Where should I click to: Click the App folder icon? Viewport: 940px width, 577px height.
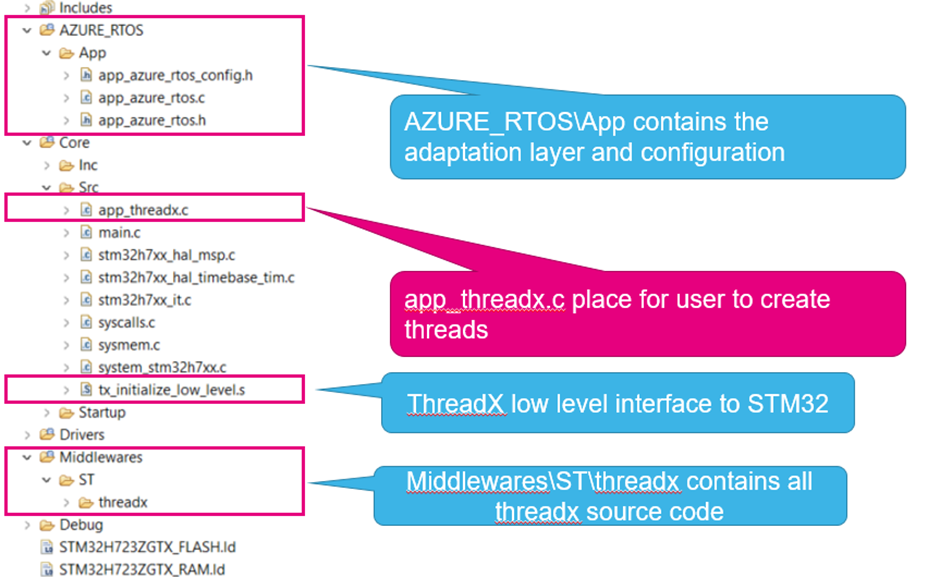point(67,53)
